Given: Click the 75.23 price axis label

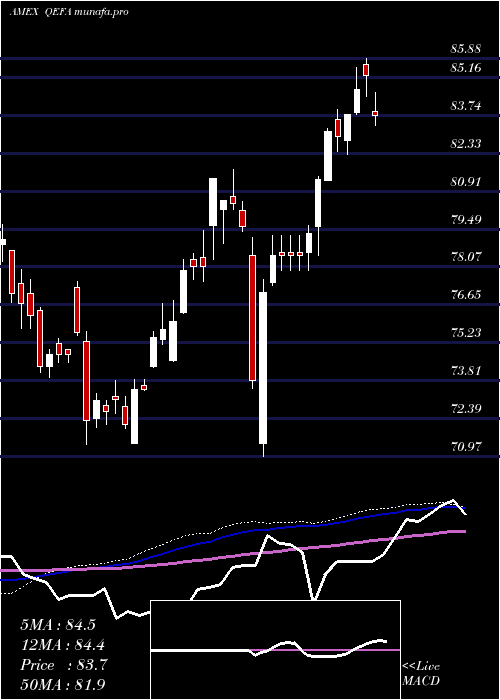Looking at the screenshot, I should tap(466, 333).
